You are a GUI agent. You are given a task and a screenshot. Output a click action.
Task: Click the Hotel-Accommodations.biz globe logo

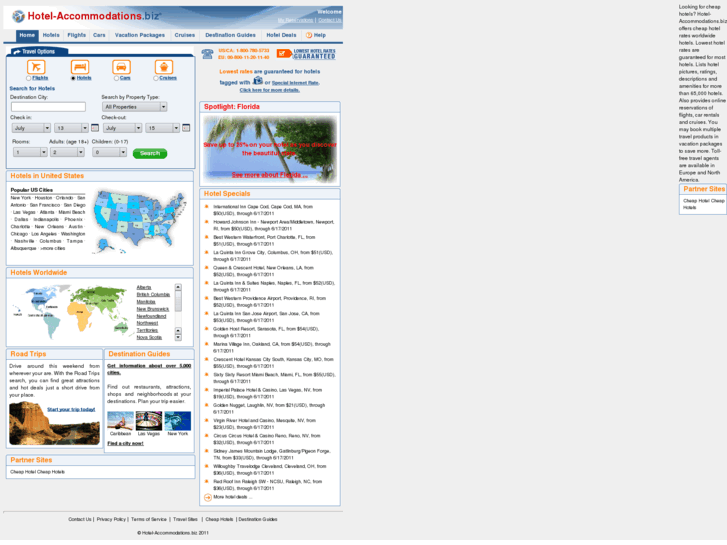point(19,16)
